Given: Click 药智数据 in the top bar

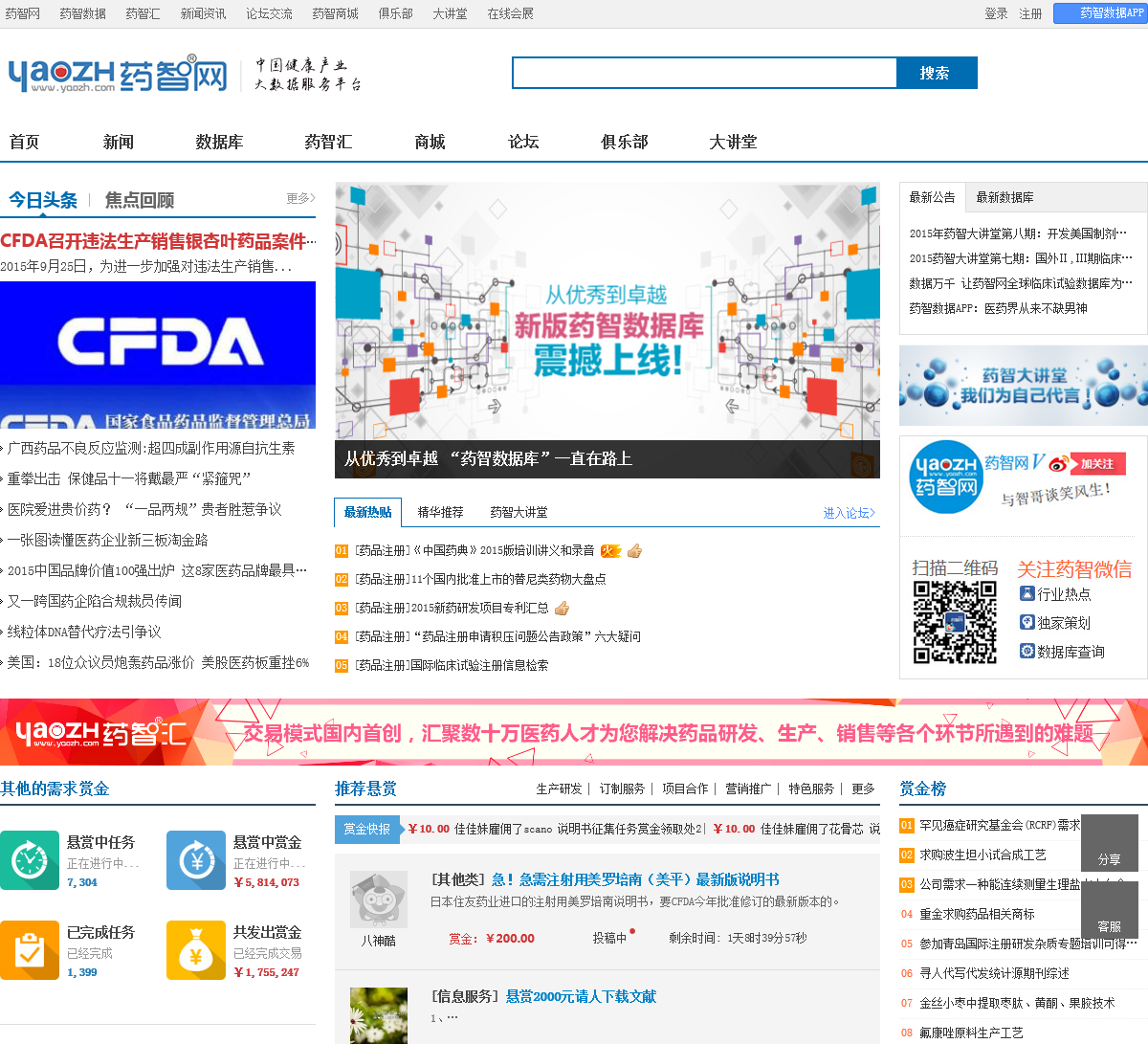Looking at the screenshot, I should 82,13.
